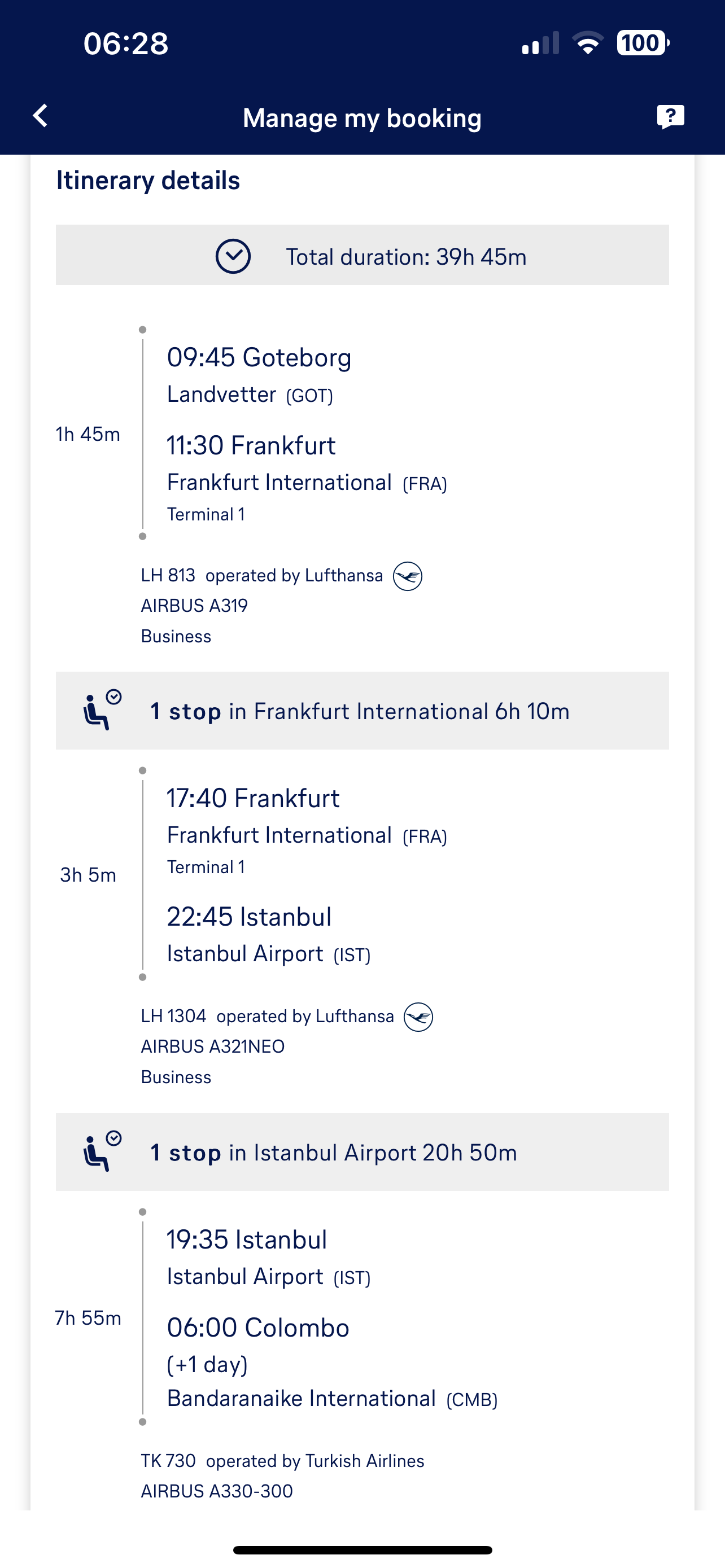Tap the Lufthansa crane logo for LH 813
Image resolution: width=725 pixels, height=1568 pixels.
pos(407,576)
